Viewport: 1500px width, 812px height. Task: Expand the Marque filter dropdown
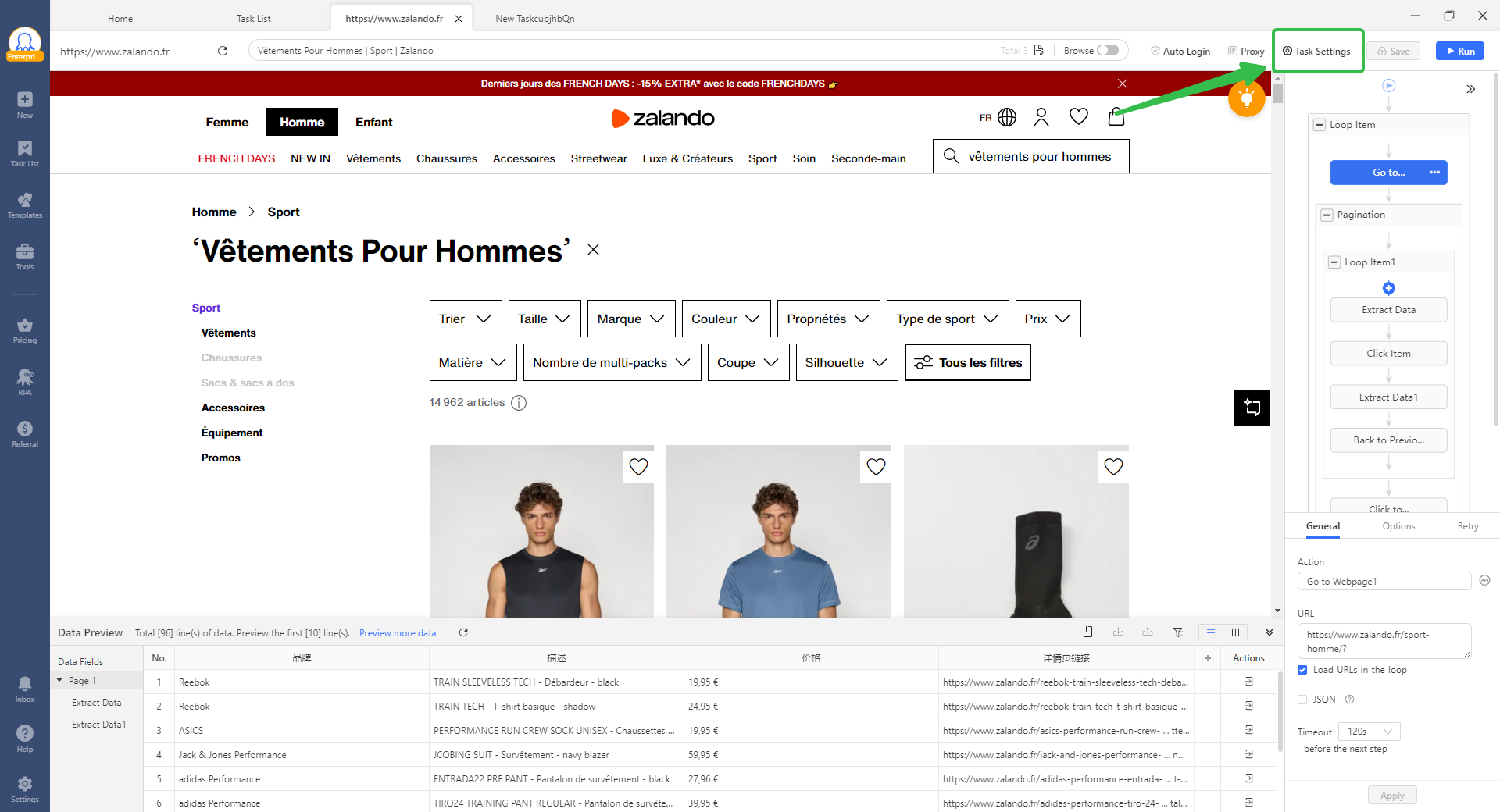click(x=630, y=319)
